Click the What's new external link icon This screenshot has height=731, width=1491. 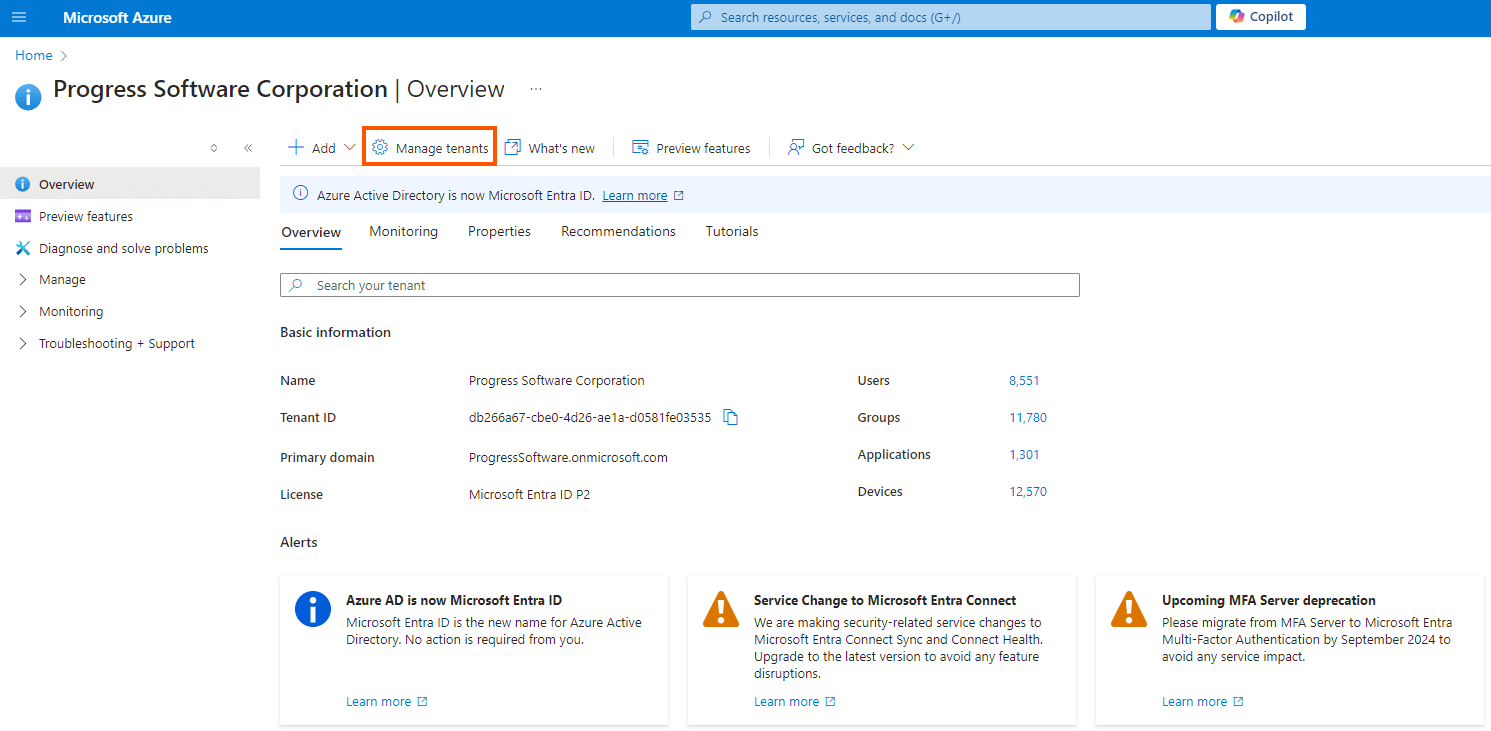(513, 147)
